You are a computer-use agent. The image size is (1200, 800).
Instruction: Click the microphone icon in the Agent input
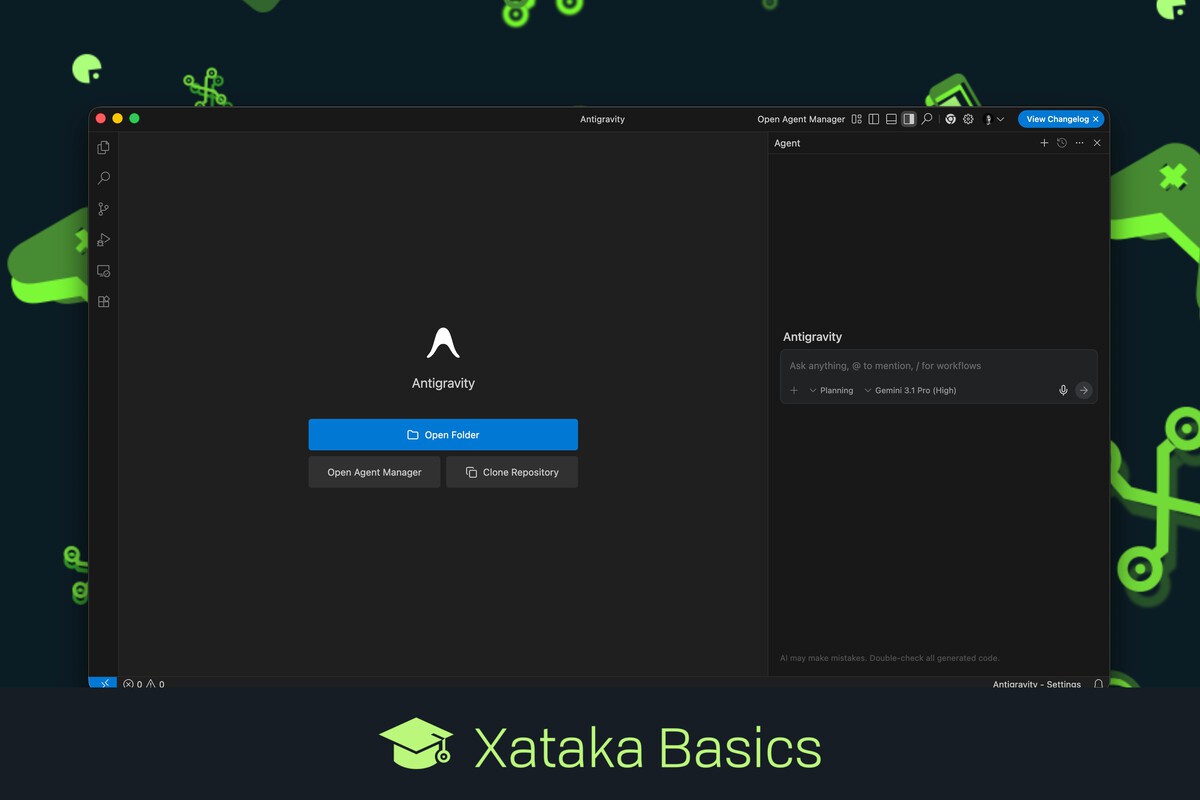(x=1063, y=390)
